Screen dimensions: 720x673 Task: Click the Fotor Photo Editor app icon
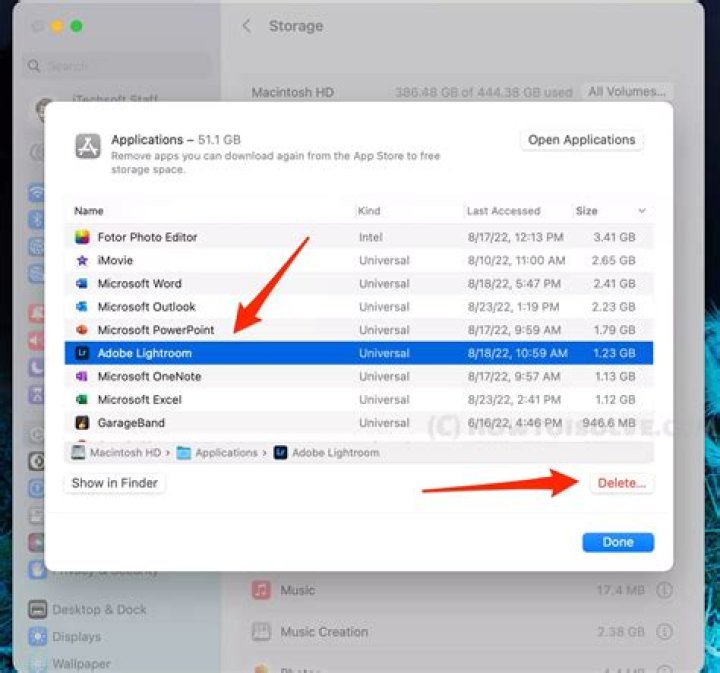tap(82, 237)
